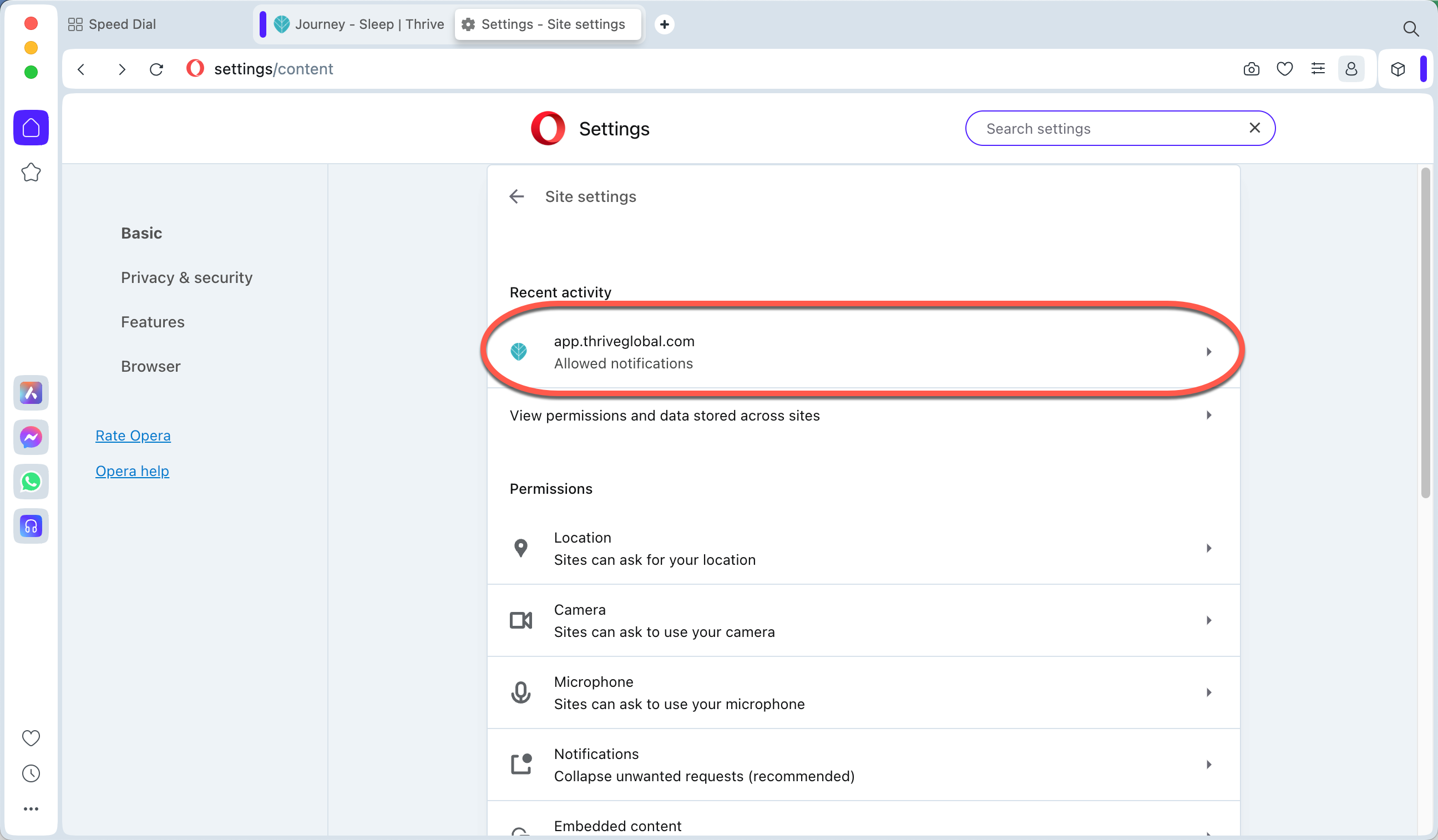Clear the Search settings field
1438x840 pixels.
pyautogui.click(x=1254, y=128)
